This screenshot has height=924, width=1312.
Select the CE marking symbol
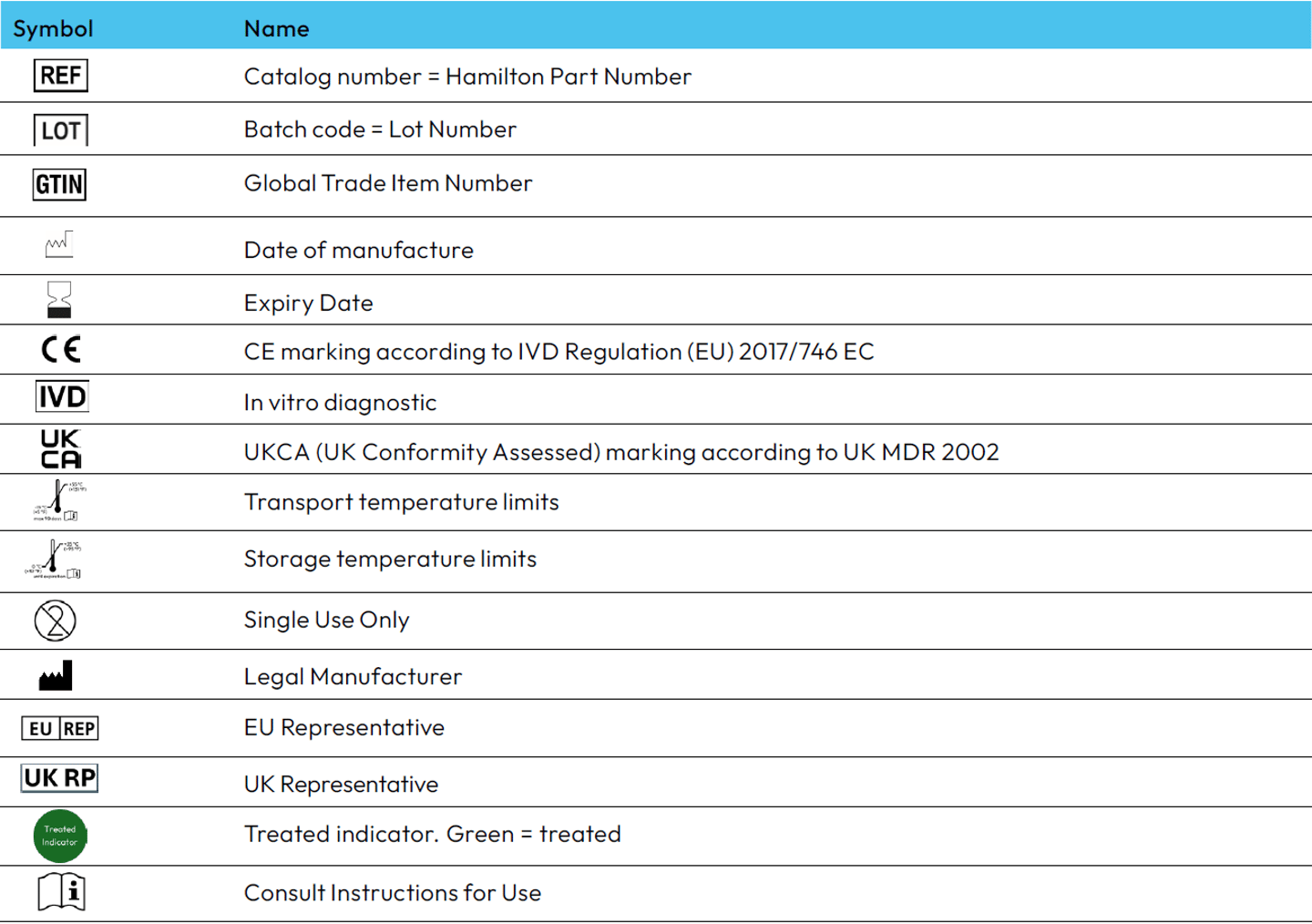pyautogui.click(x=61, y=349)
